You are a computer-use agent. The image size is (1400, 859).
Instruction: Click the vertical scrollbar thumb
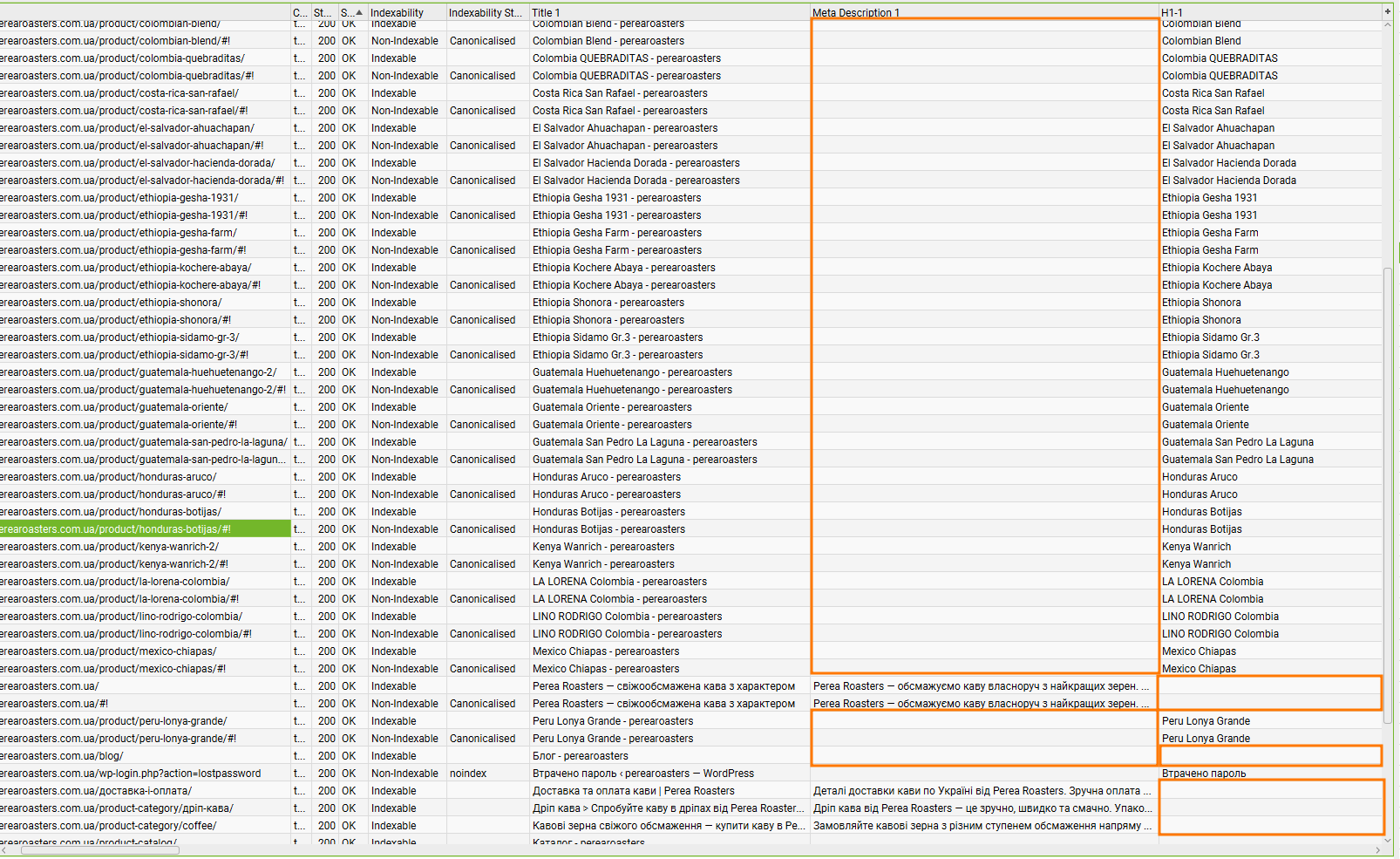(x=1388, y=495)
